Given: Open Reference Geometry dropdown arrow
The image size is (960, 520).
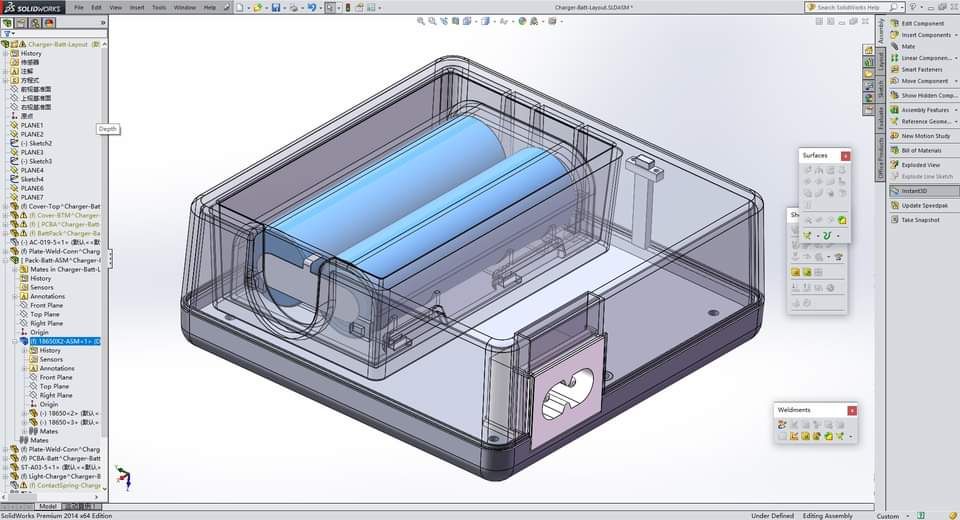Looking at the screenshot, I should [x=956, y=122].
